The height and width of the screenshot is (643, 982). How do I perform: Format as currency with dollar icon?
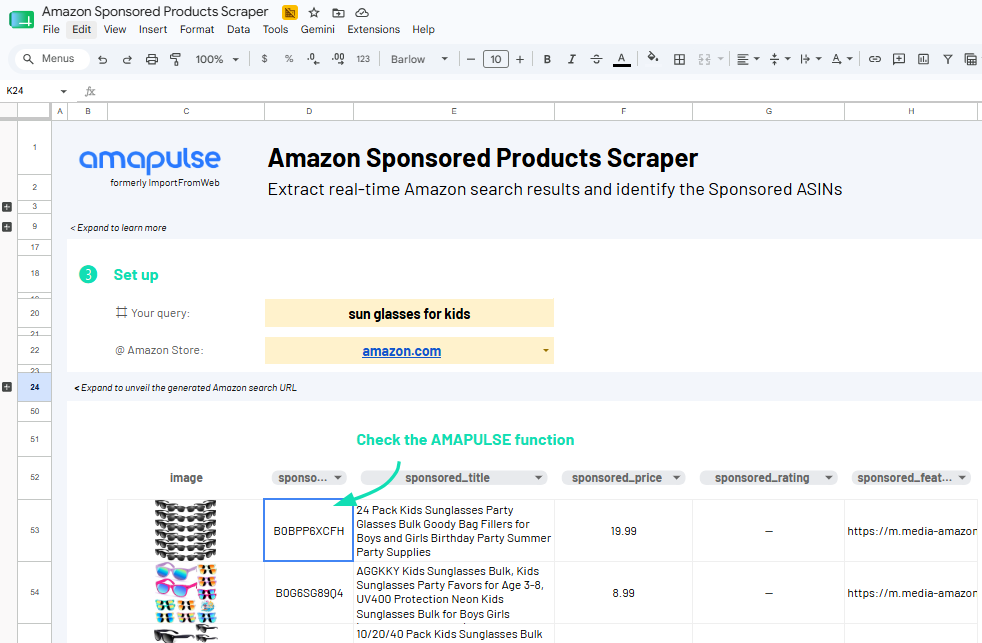pos(264,59)
